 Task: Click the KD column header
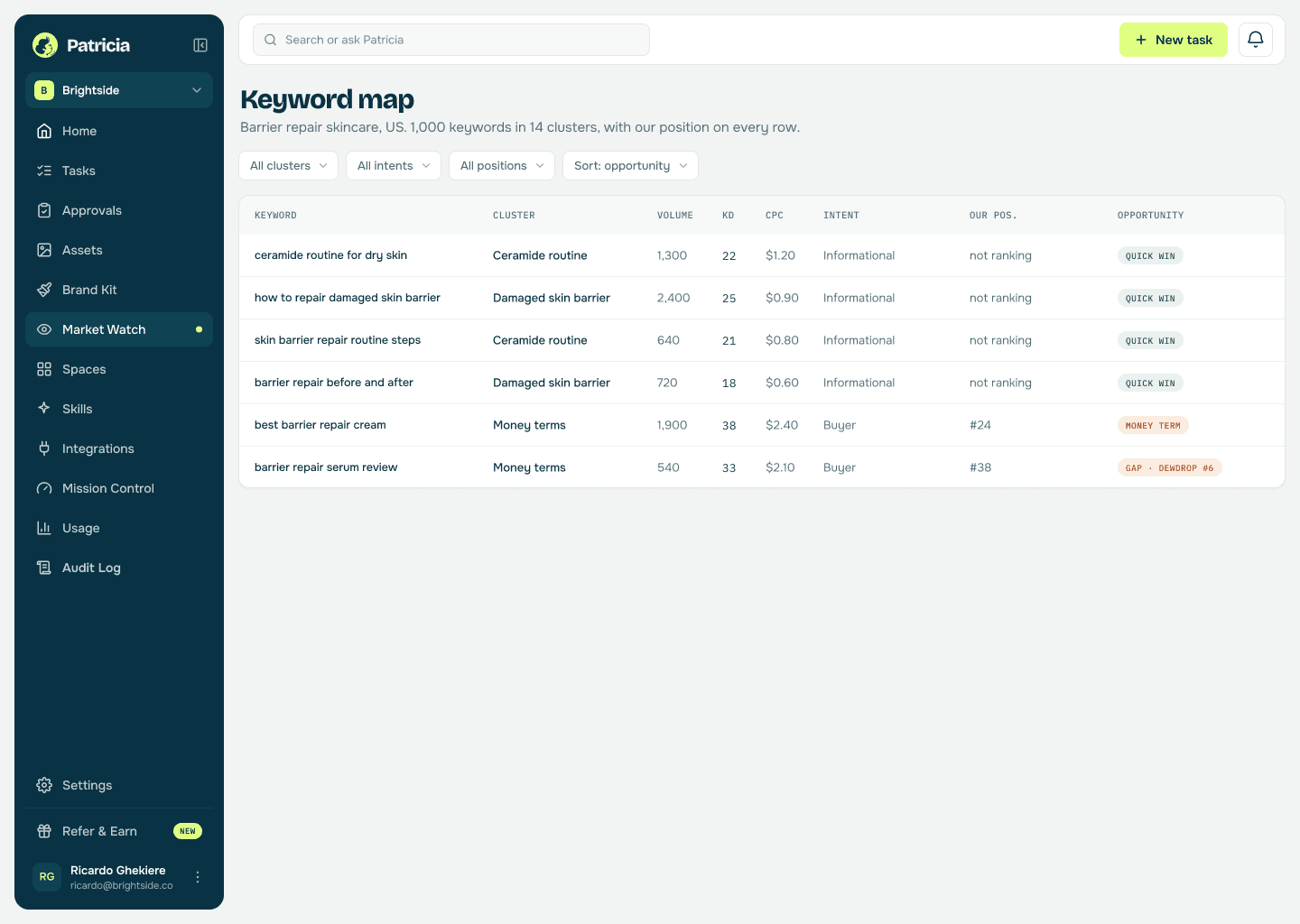(729, 216)
